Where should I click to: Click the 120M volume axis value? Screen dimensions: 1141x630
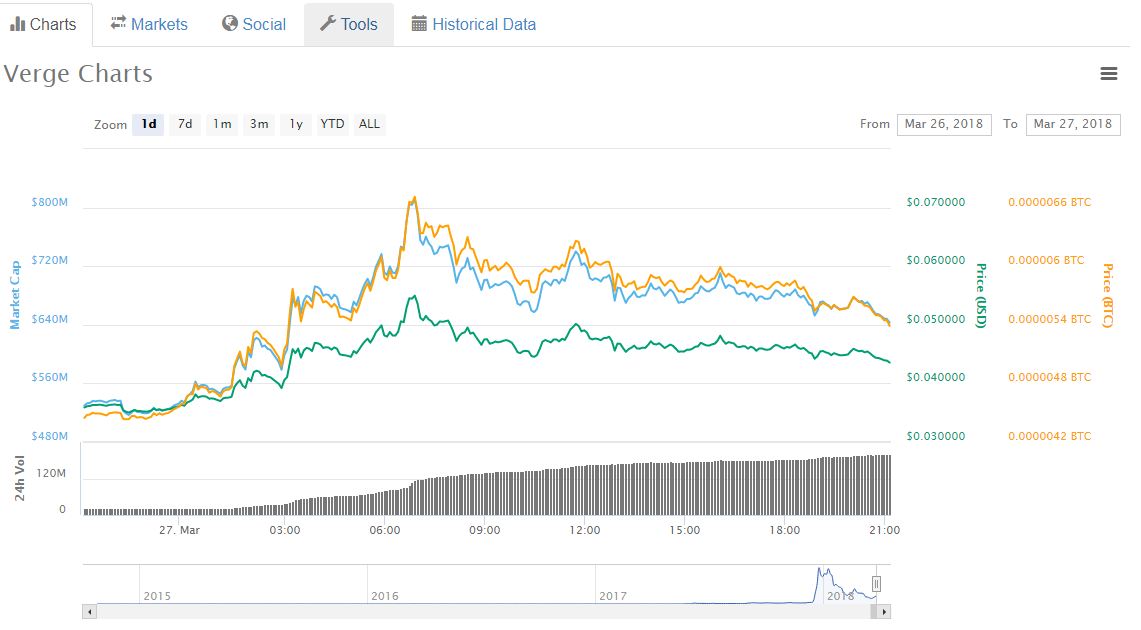click(x=51, y=474)
